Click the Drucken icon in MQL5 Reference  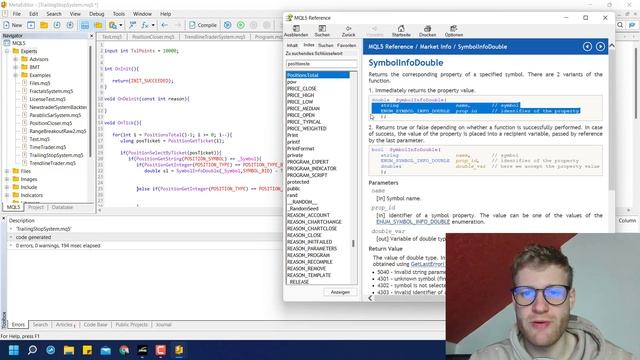click(x=427, y=31)
